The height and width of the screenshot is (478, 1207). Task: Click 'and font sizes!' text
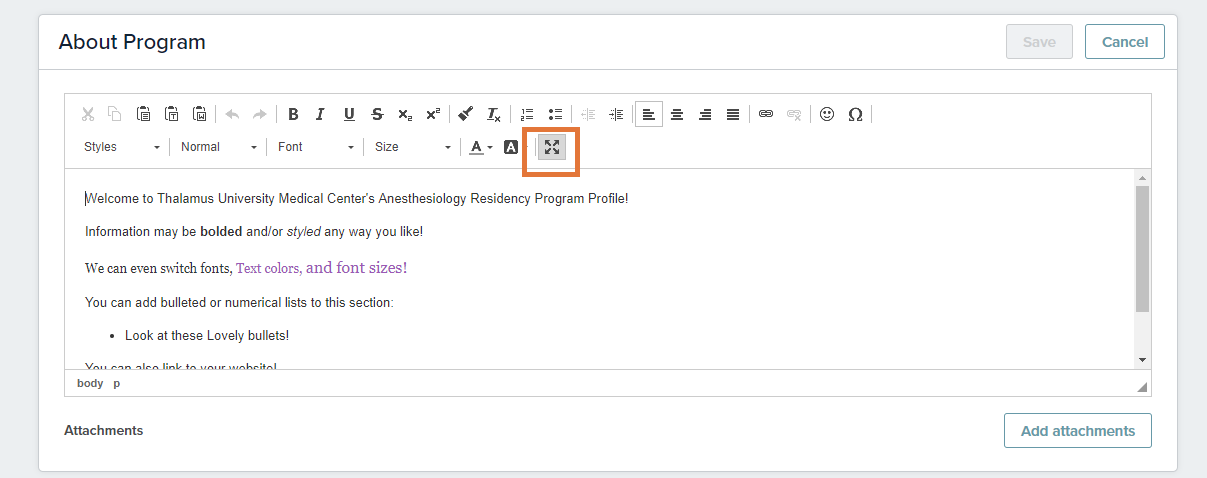tap(357, 267)
